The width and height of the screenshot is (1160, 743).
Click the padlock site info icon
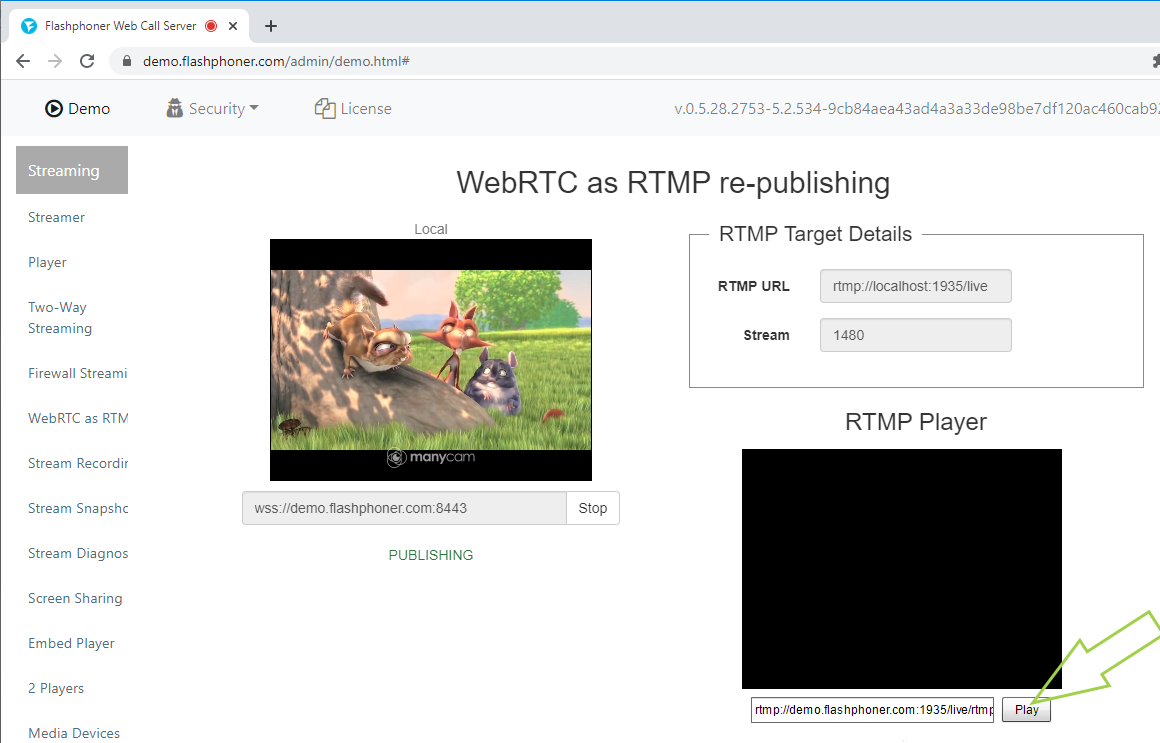(x=127, y=61)
